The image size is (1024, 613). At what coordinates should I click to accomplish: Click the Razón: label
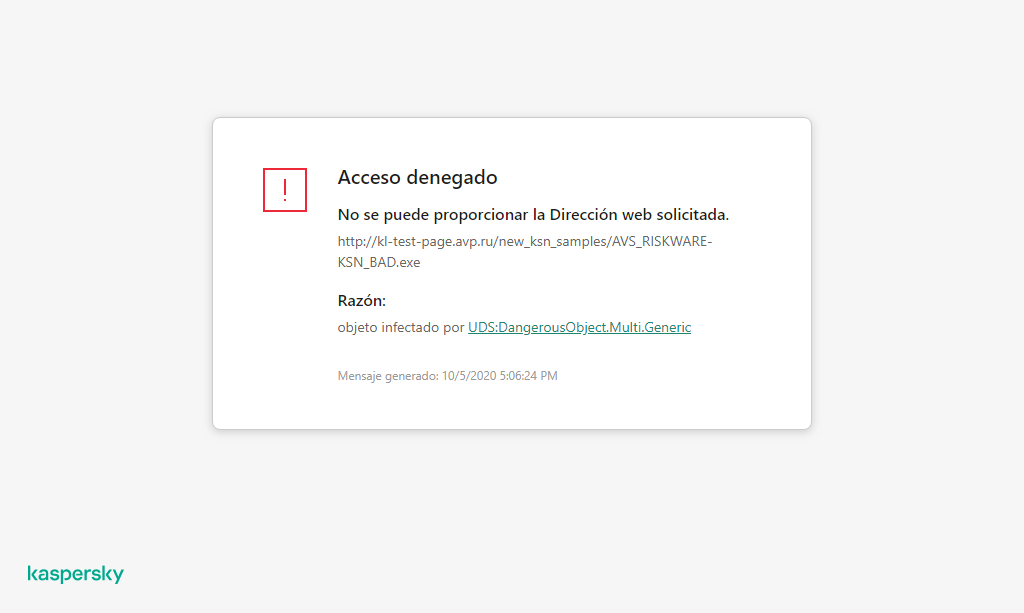362,300
